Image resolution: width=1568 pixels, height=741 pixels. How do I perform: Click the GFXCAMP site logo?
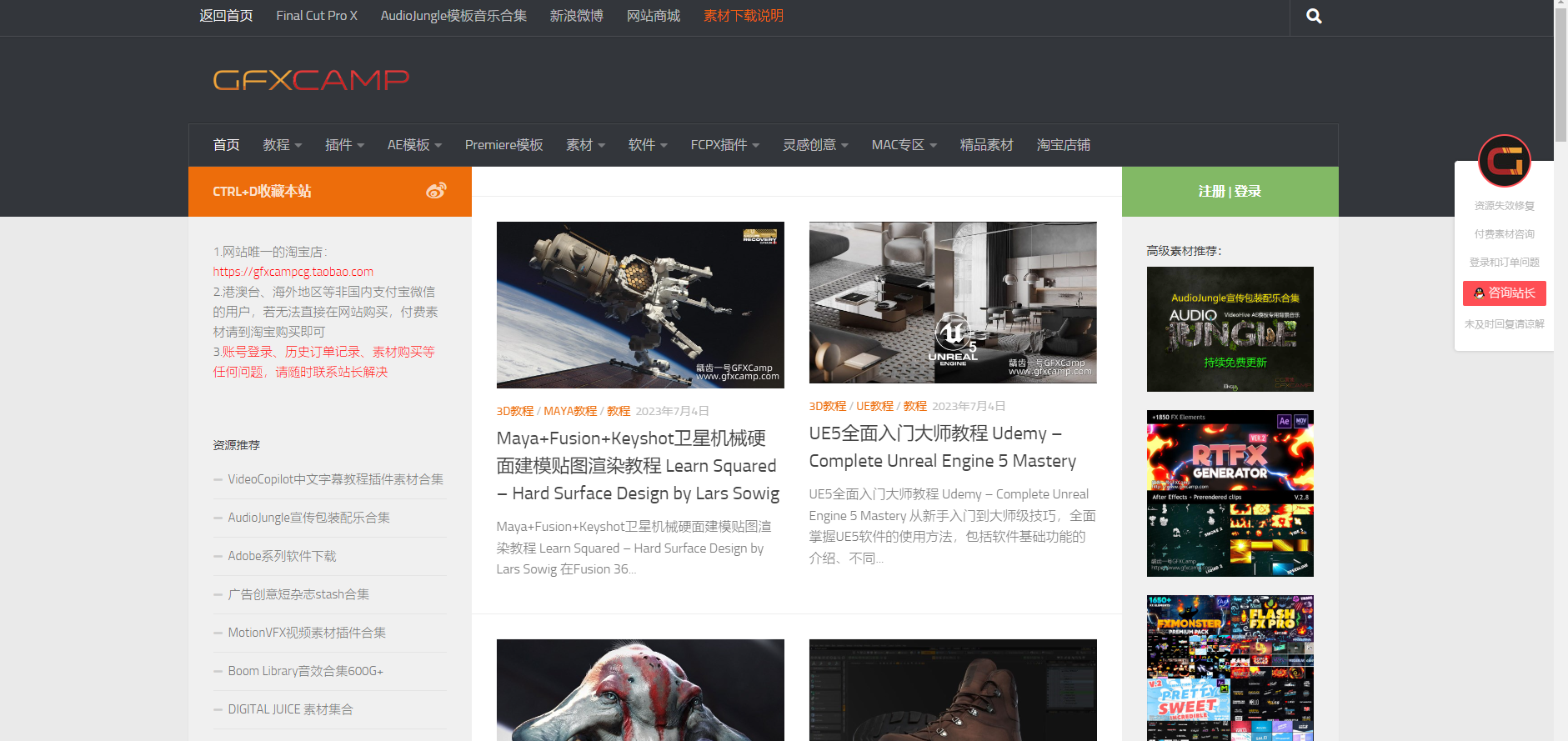[x=311, y=80]
